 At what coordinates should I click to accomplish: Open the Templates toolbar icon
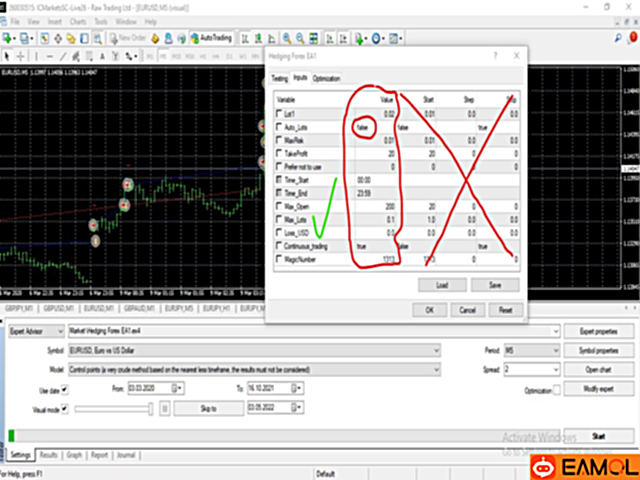pyautogui.click(x=395, y=38)
